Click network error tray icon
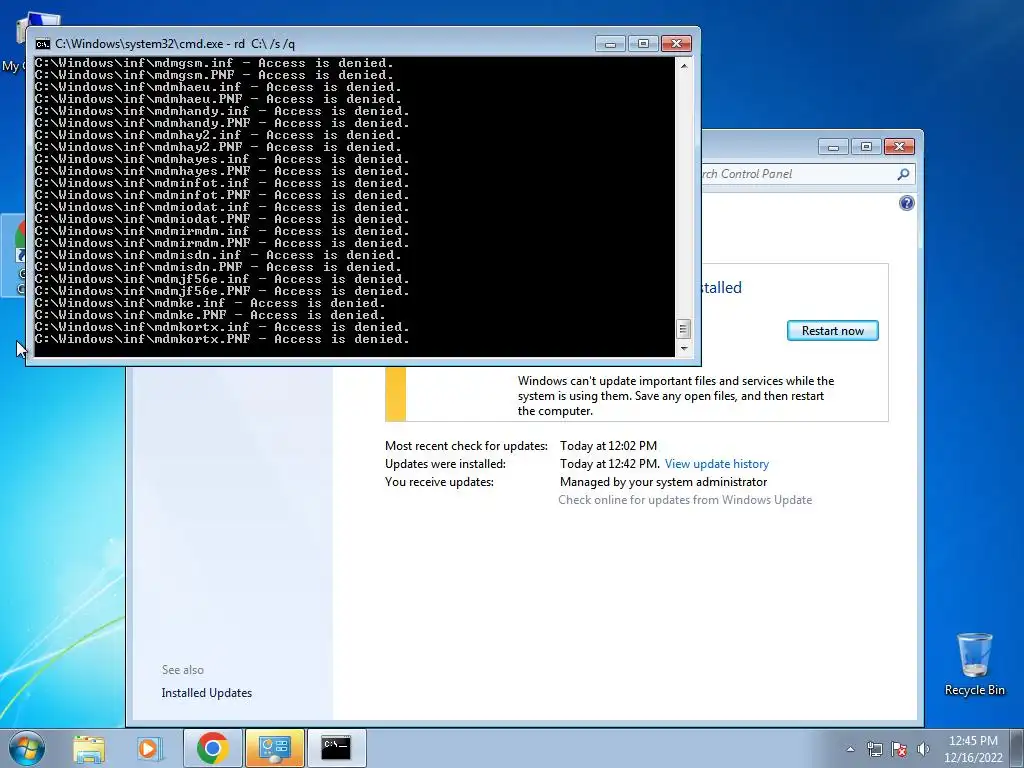 [x=874, y=749]
